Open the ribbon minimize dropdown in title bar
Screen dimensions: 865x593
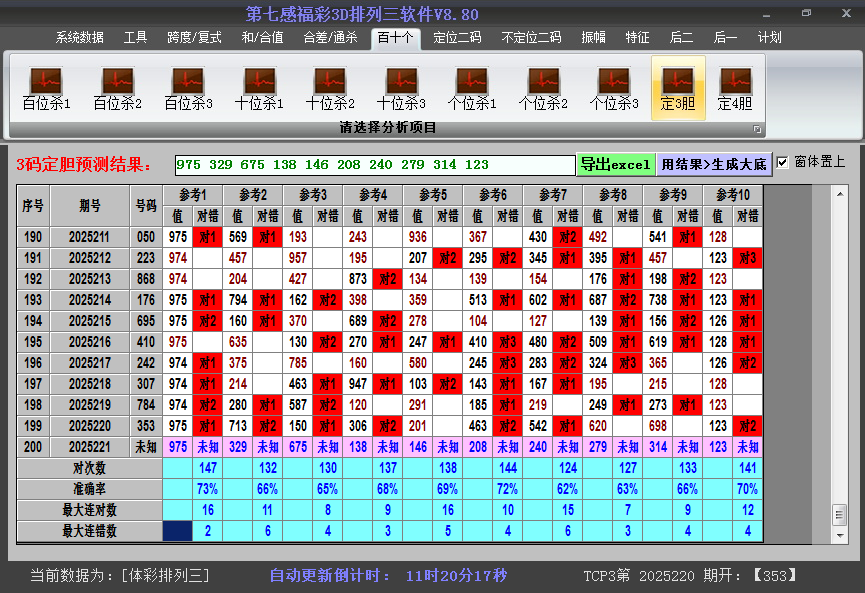click(765, 14)
